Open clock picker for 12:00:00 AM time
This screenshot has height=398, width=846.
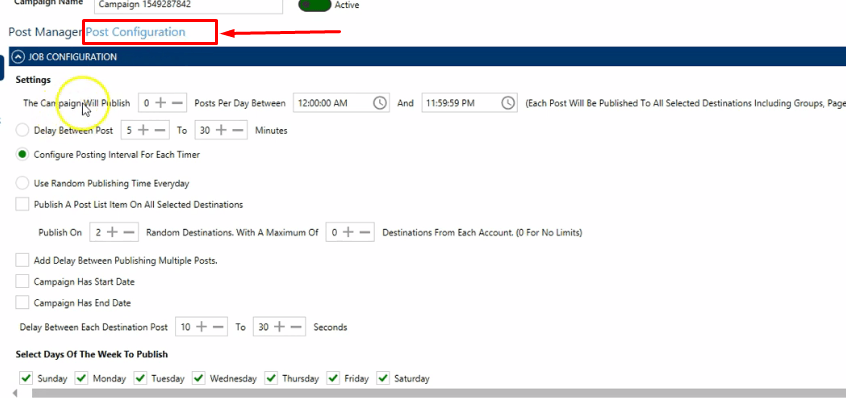tap(380, 103)
